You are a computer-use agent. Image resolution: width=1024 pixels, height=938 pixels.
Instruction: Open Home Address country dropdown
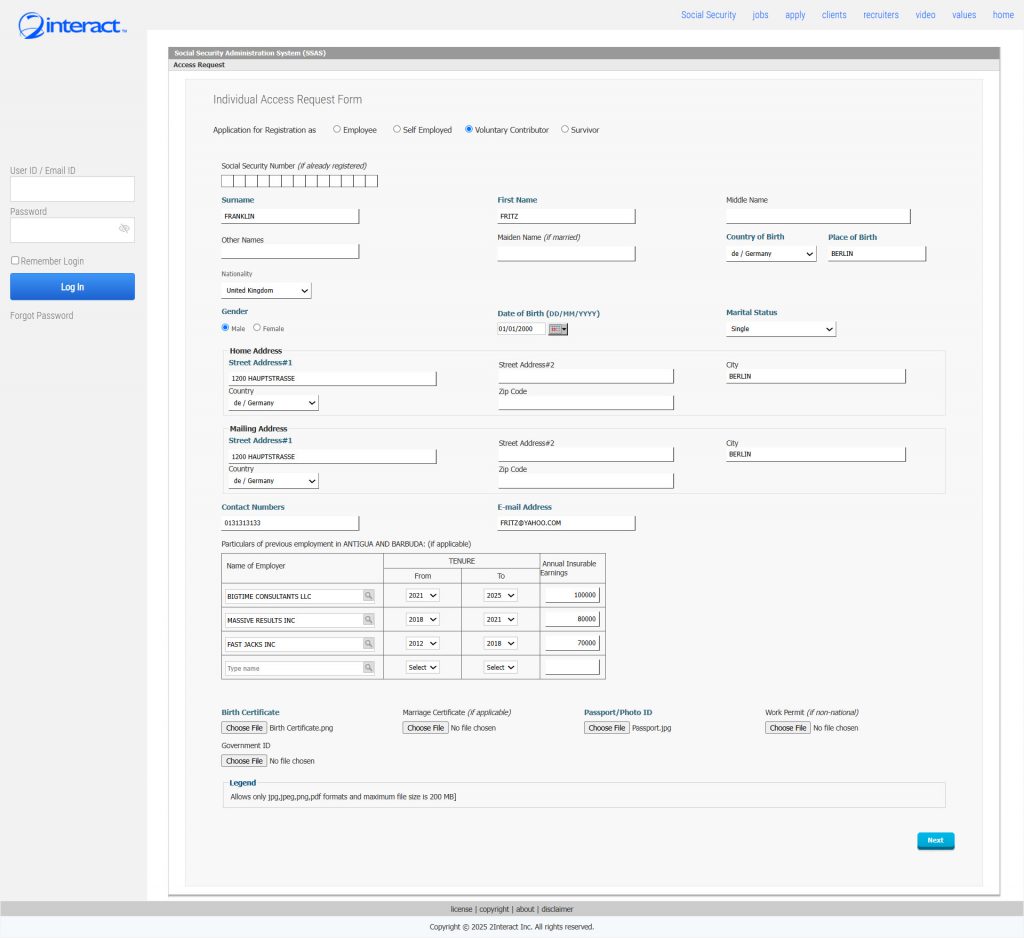(x=274, y=403)
